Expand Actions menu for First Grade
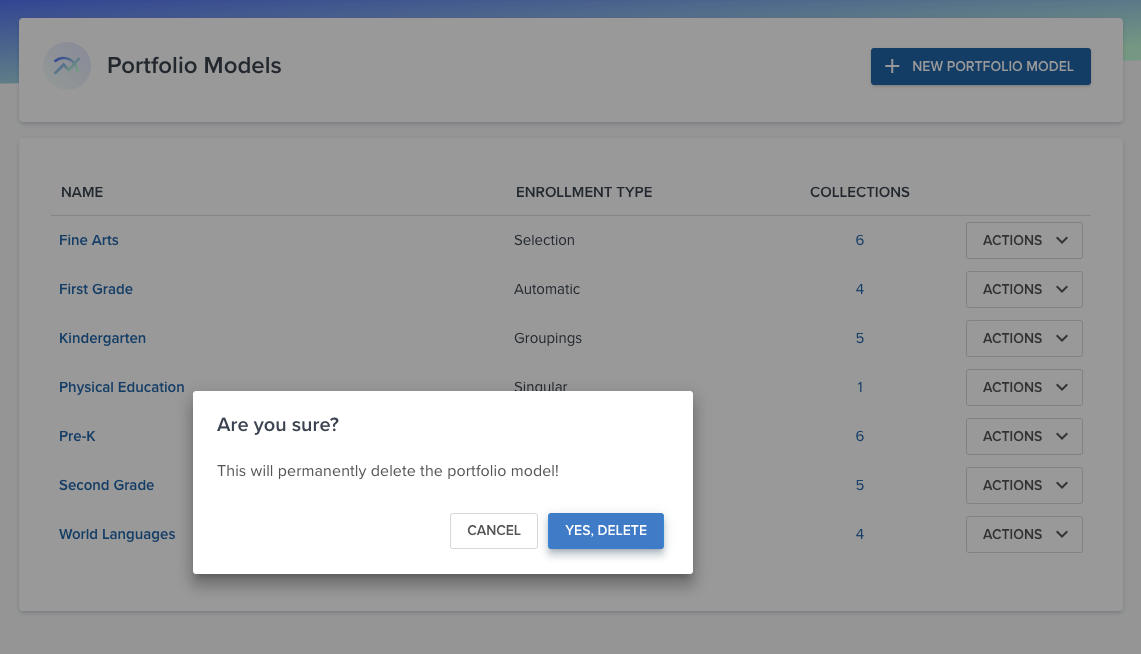 [1024, 289]
